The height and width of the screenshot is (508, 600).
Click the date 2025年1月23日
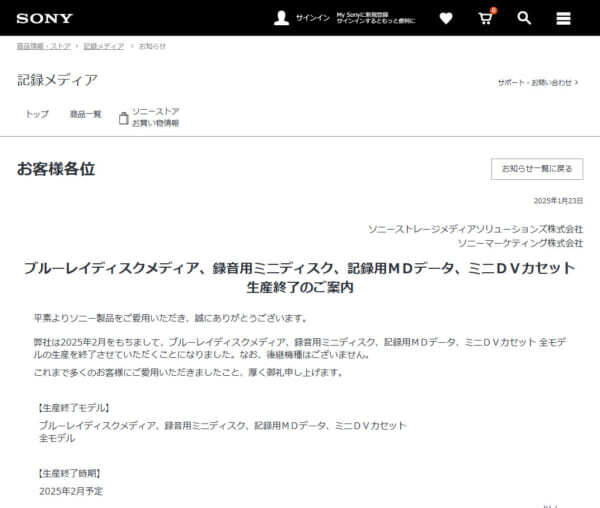point(558,201)
